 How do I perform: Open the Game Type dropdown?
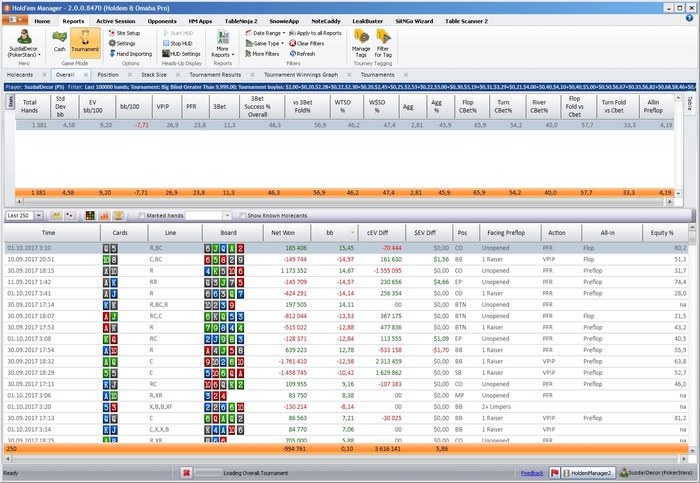pyautogui.click(x=264, y=43)
